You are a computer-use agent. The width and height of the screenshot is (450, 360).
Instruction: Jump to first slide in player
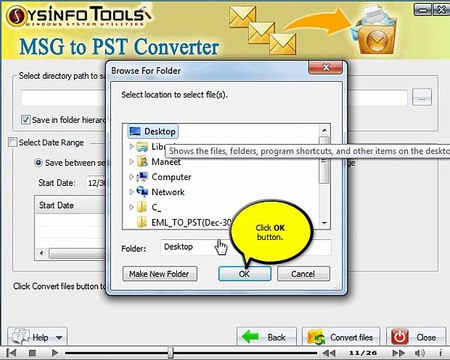(x=11, y=353)
